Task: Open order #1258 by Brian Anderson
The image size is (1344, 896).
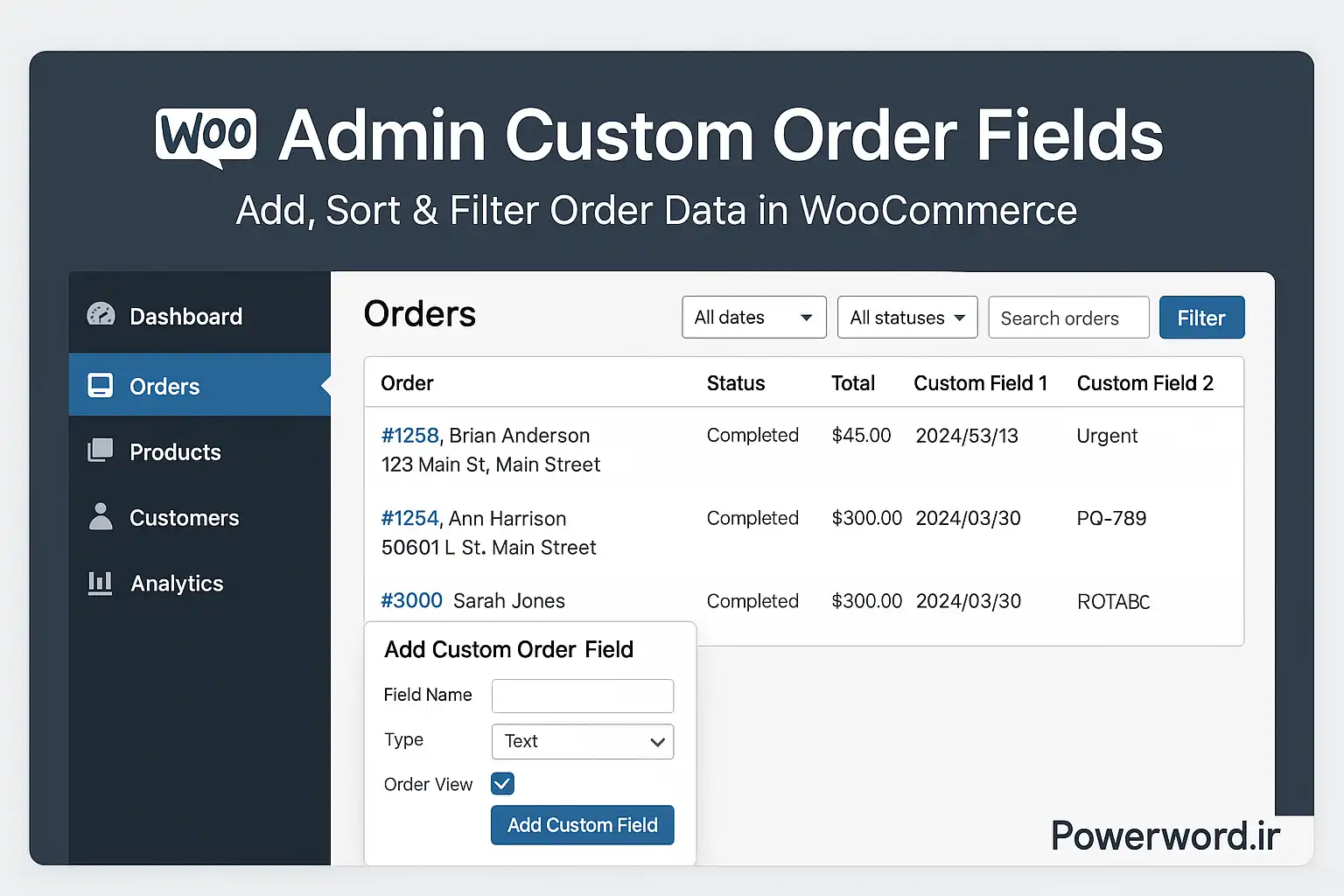Action: click(x=410, y=435)
